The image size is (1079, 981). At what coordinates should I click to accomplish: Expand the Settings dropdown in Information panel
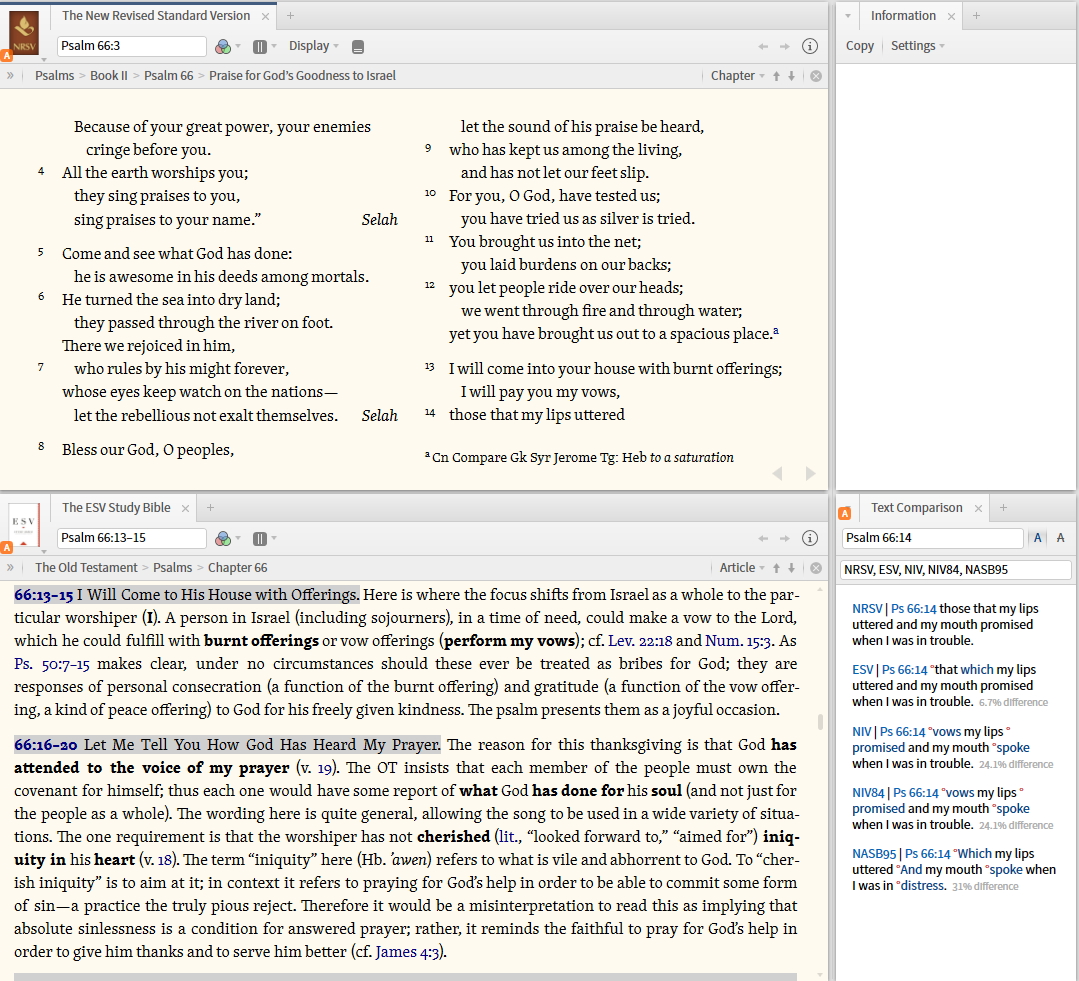point(917,46)
